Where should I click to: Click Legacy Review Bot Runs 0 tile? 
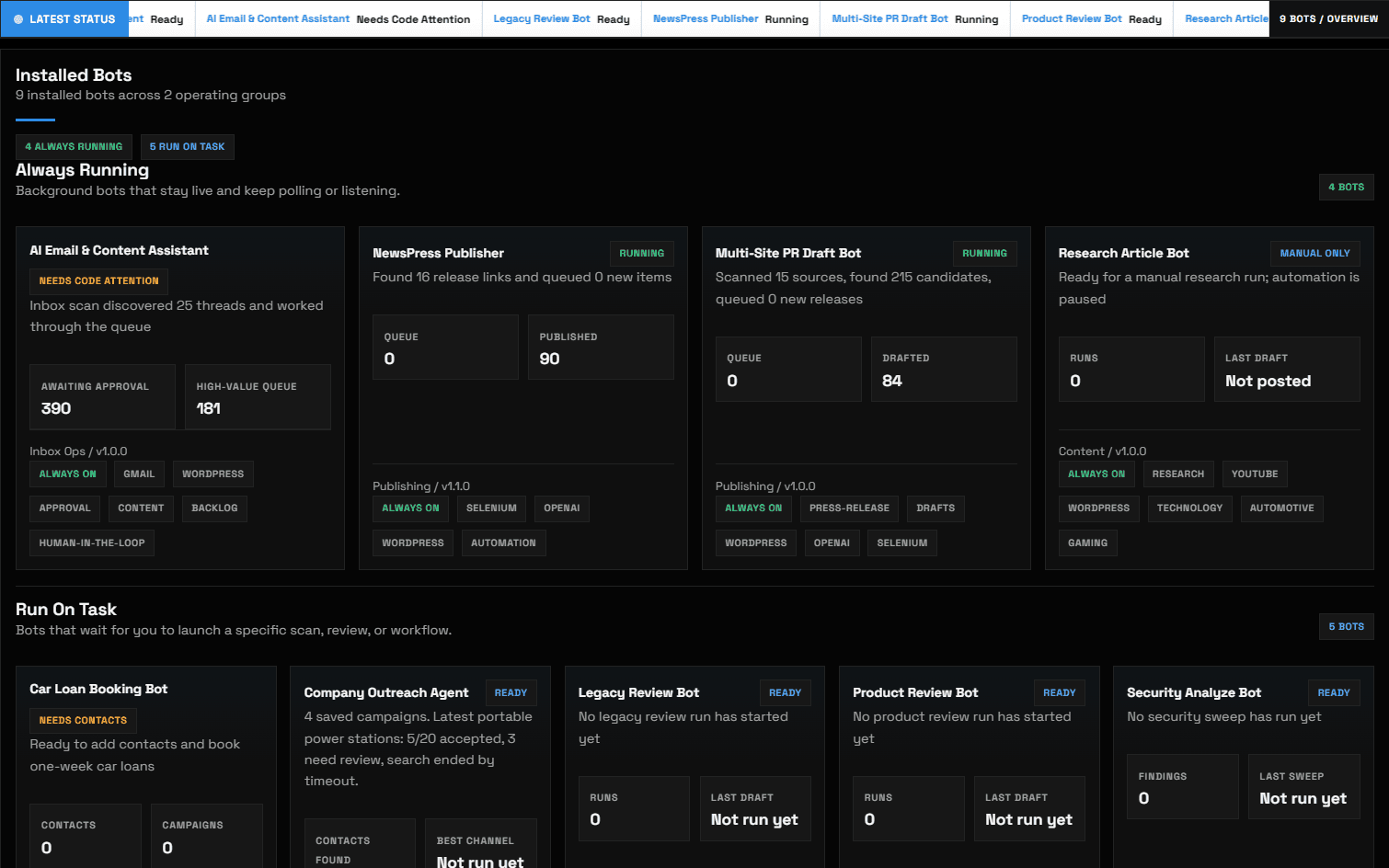pos(634,809)
